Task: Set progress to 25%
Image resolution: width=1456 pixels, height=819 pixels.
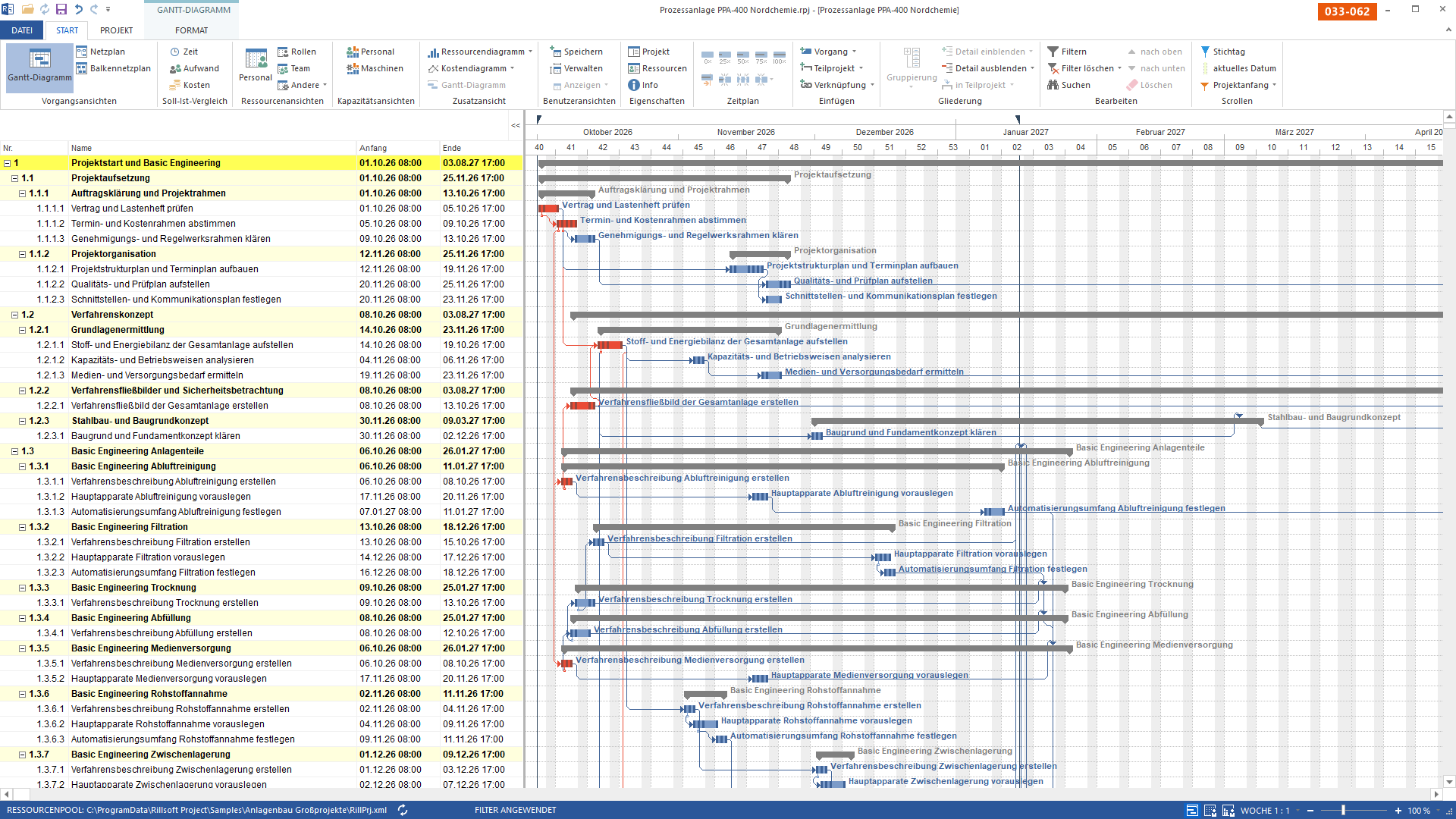Action: [725, 58]
